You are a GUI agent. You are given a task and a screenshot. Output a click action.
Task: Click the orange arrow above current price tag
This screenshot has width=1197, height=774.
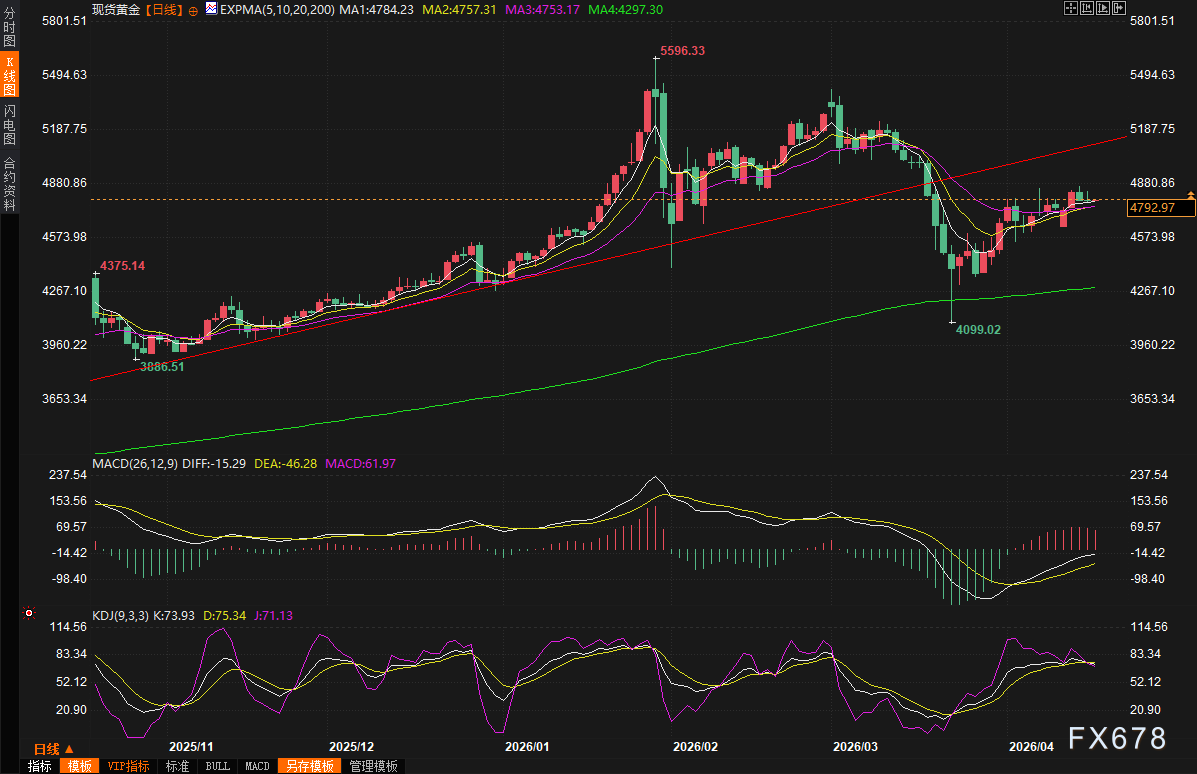point(1190,193)
